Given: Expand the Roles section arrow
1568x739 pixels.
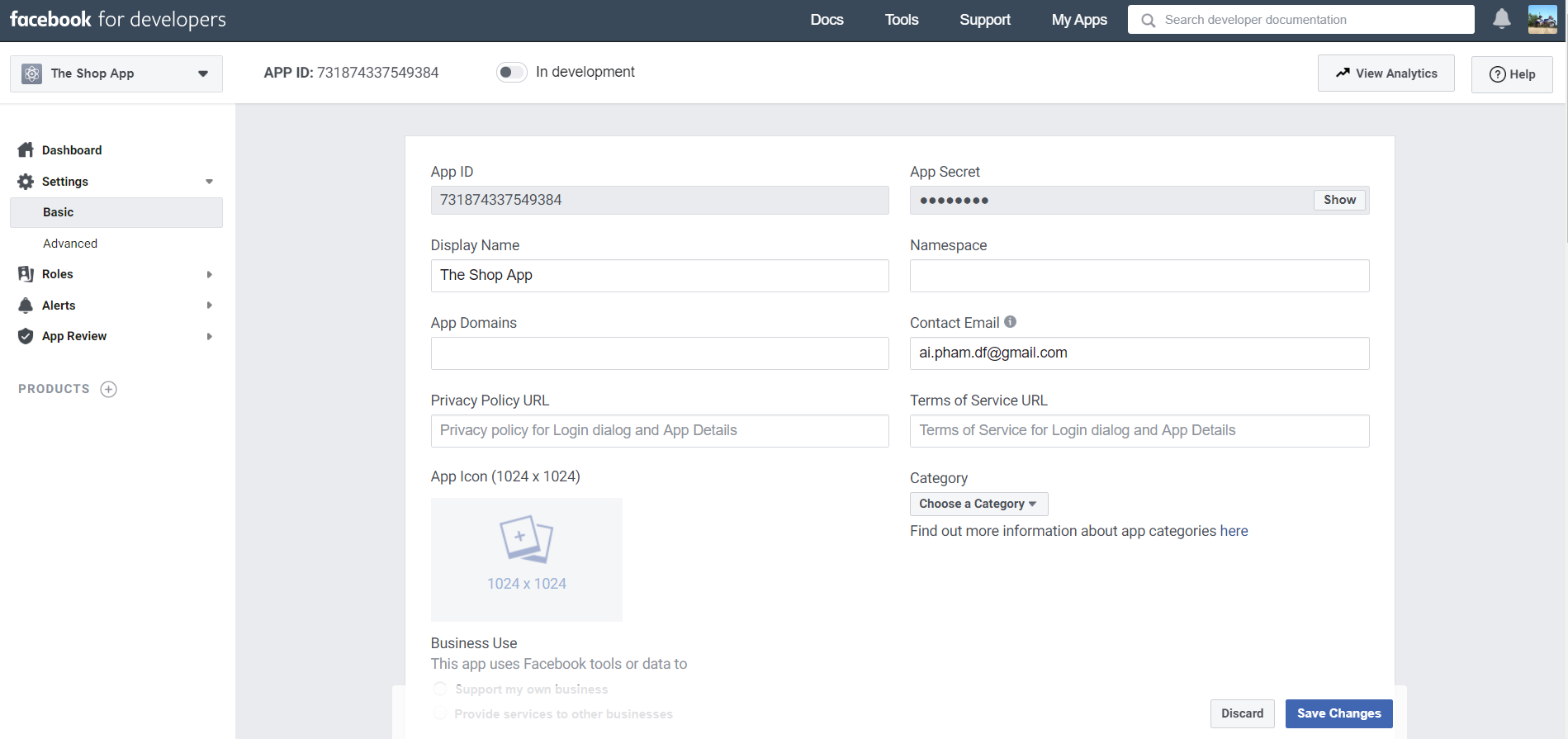Looking at the screenshot, I should coord(209,274).
